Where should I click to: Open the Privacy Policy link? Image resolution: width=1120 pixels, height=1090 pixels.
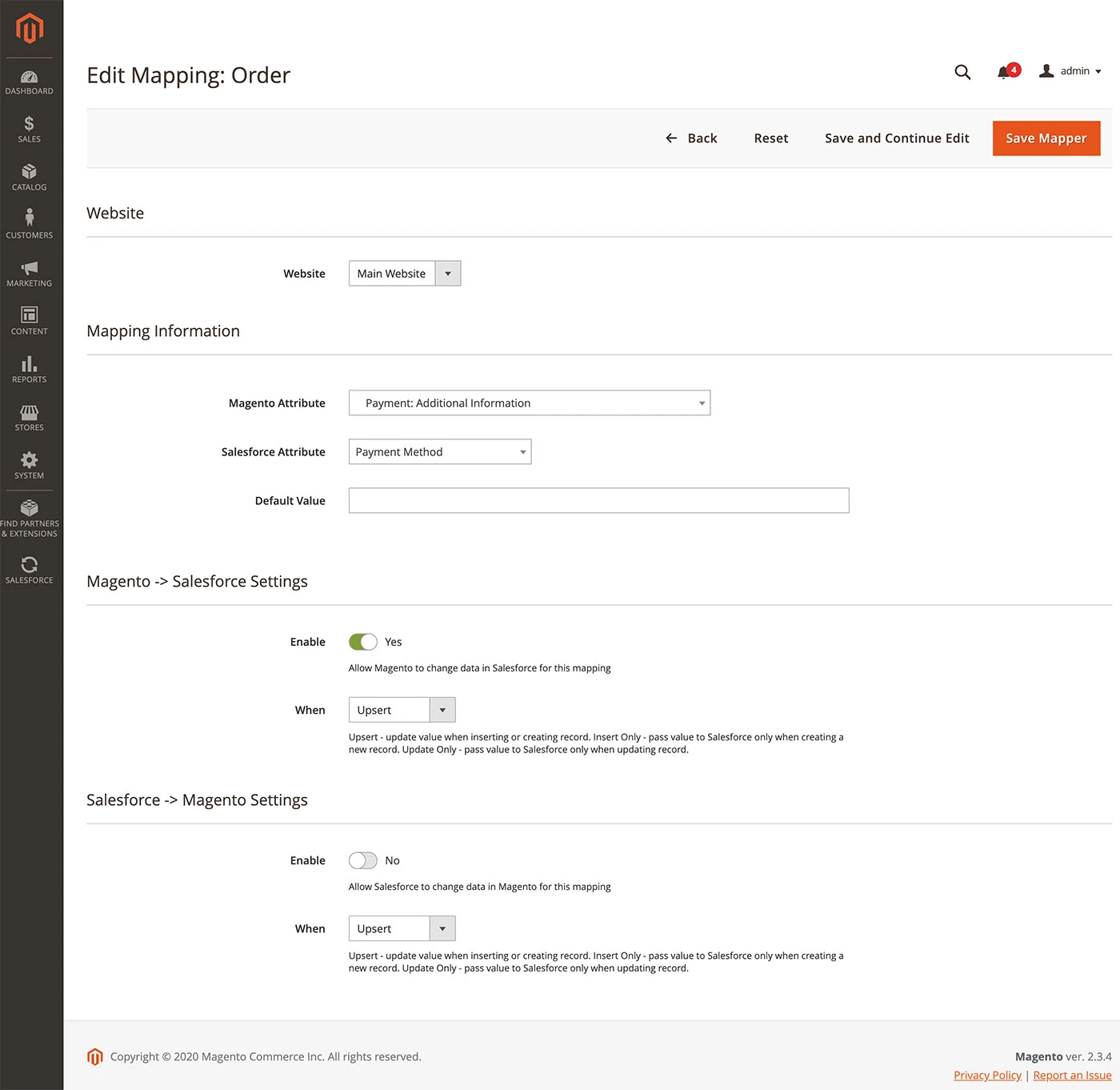986,1075
